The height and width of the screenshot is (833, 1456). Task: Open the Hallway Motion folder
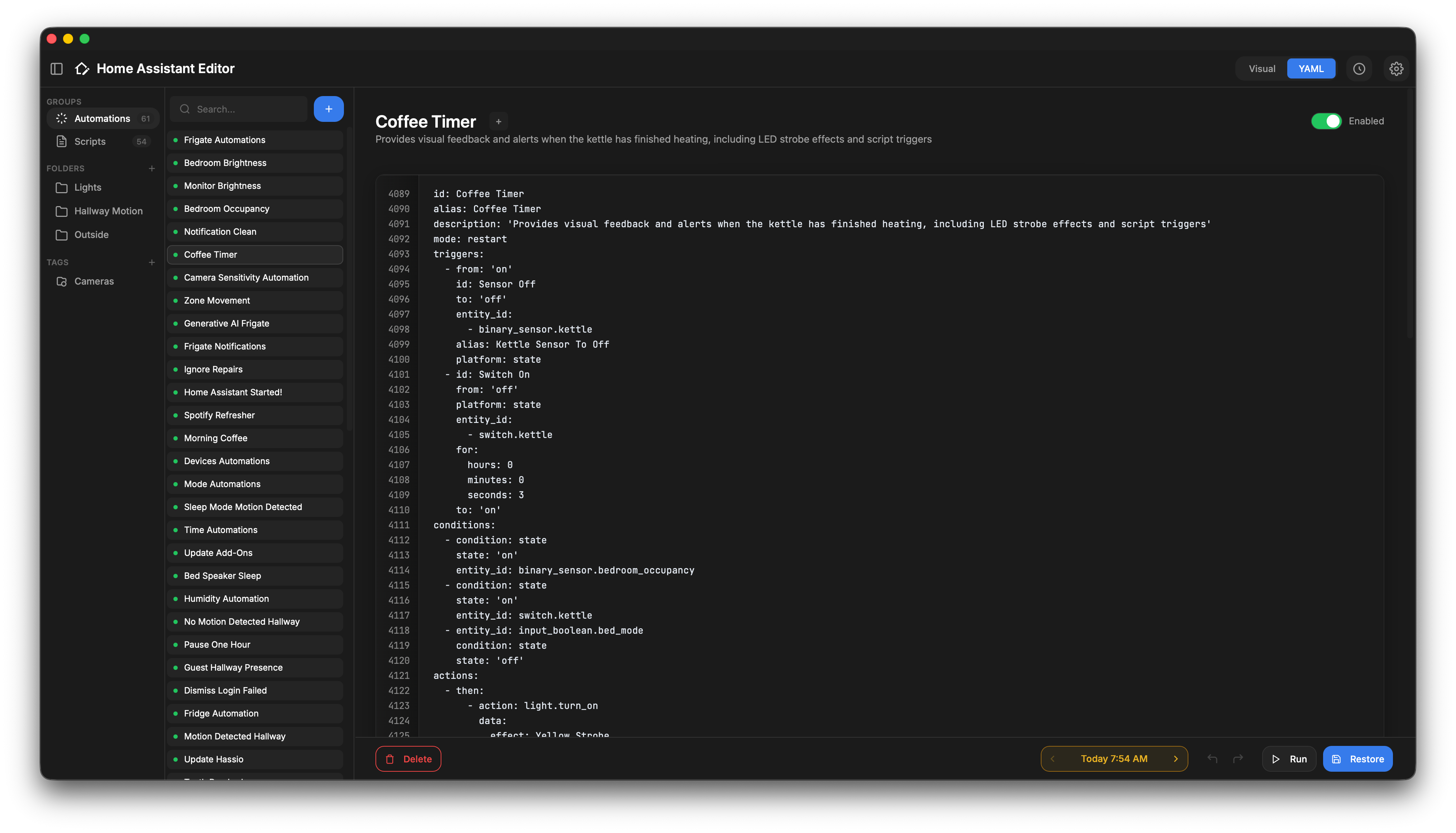pos(102,211)
